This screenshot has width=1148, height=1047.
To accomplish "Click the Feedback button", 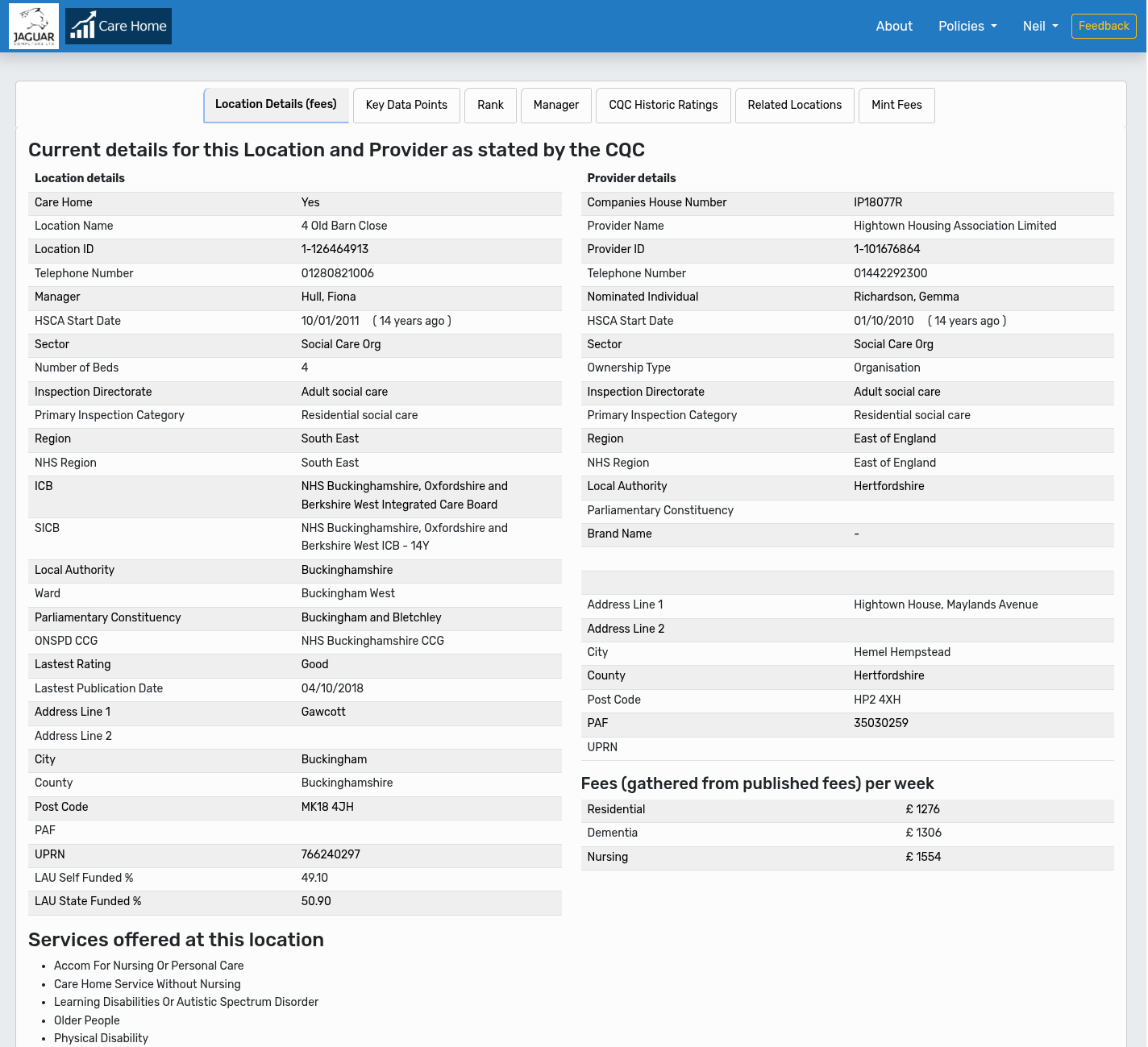I will coord(1104,26).
